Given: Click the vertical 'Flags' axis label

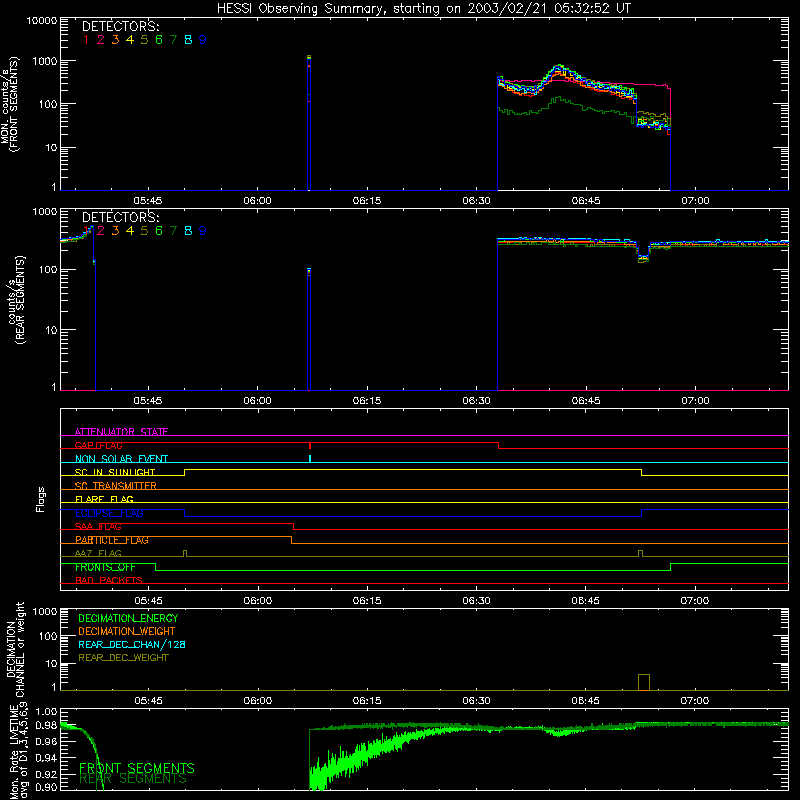Looking at the screenshot, I should click(x=41, y=499).
